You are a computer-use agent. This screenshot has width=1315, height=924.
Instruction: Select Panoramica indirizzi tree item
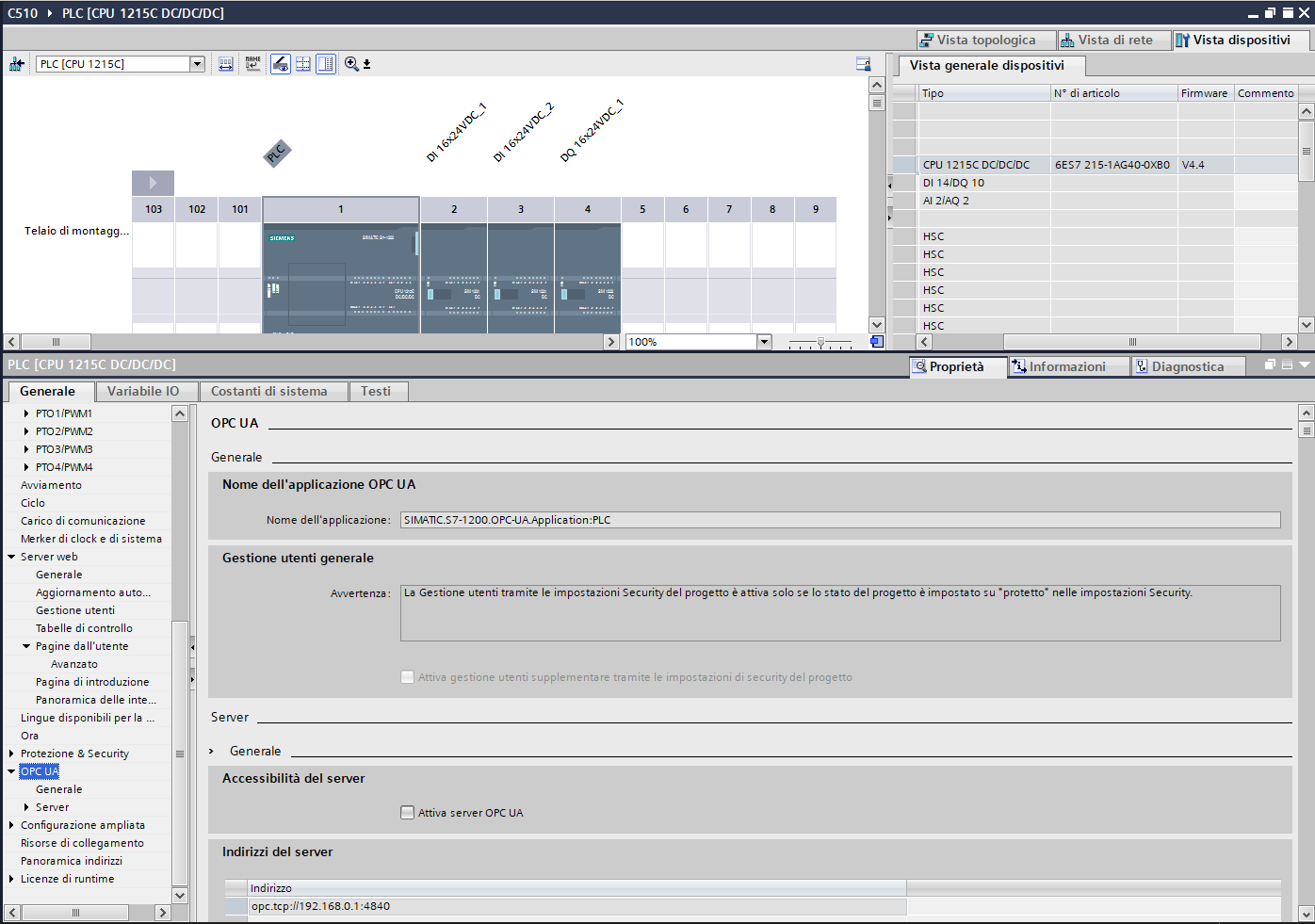(72, 861)
